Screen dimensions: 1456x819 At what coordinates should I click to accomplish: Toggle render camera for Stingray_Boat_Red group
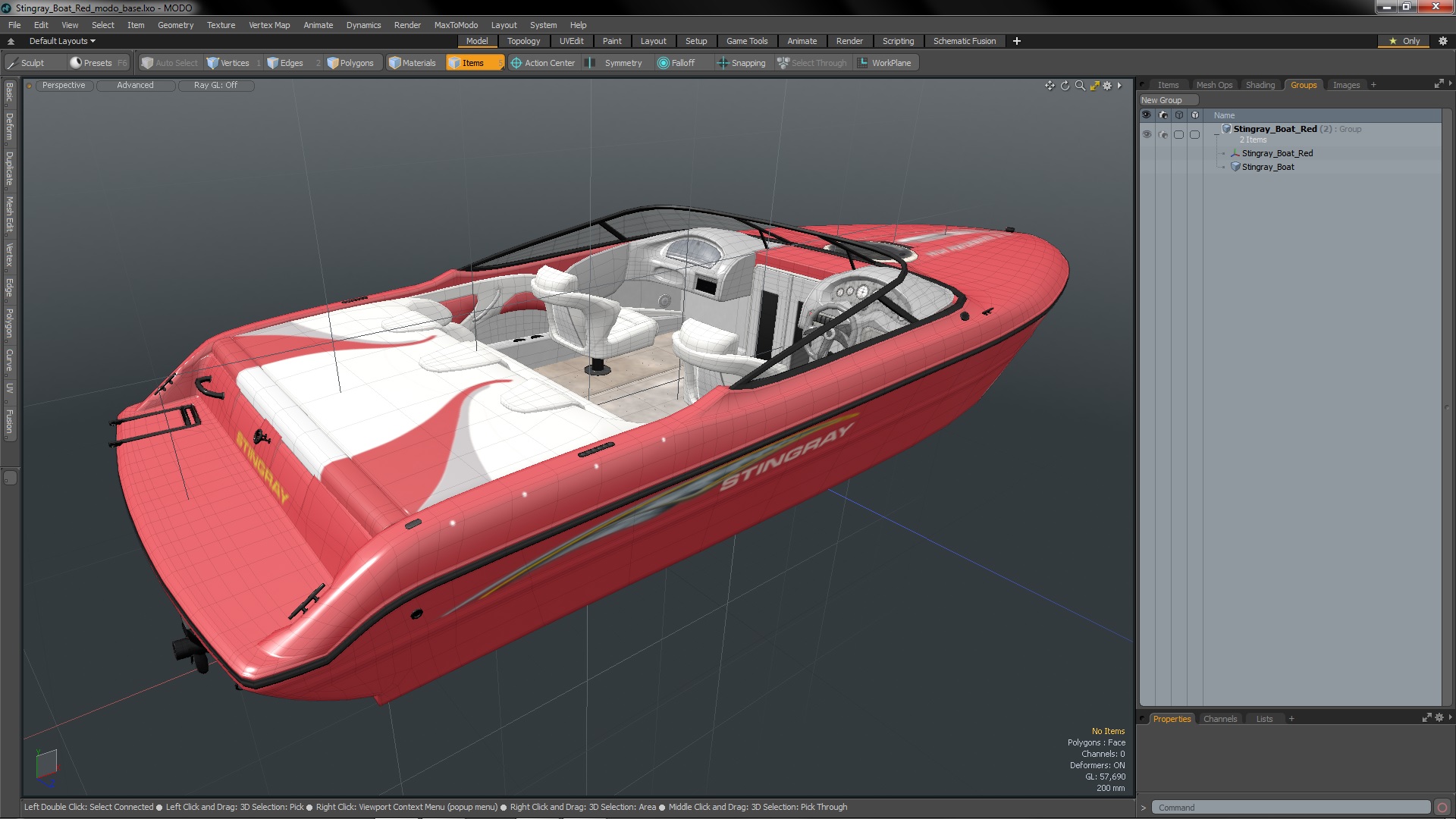(1163, 134)
